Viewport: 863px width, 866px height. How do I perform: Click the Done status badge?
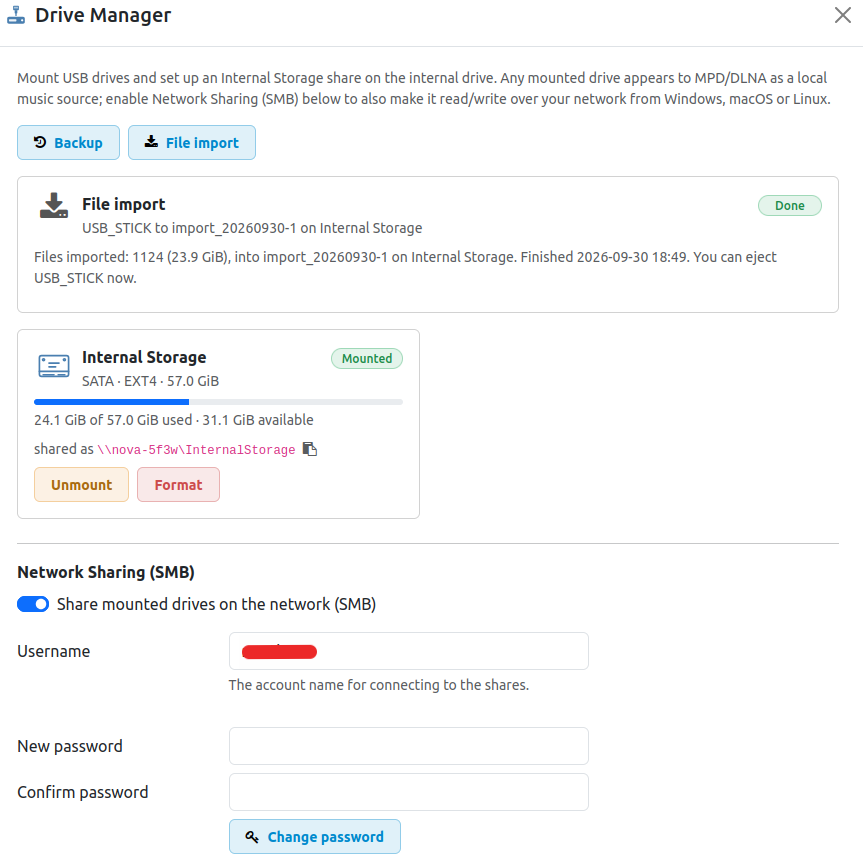coord(790,205)
